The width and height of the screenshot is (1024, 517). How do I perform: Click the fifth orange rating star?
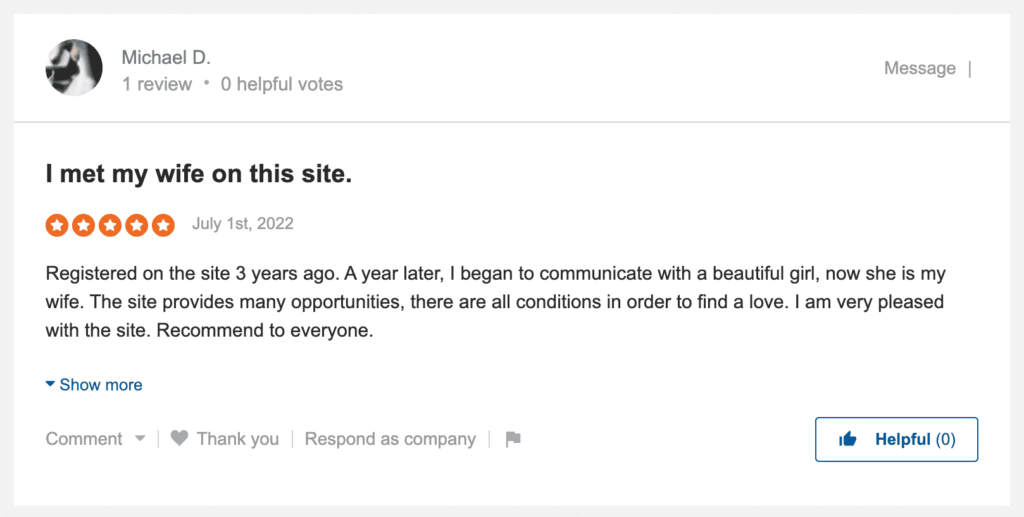(x=163, y=225)
